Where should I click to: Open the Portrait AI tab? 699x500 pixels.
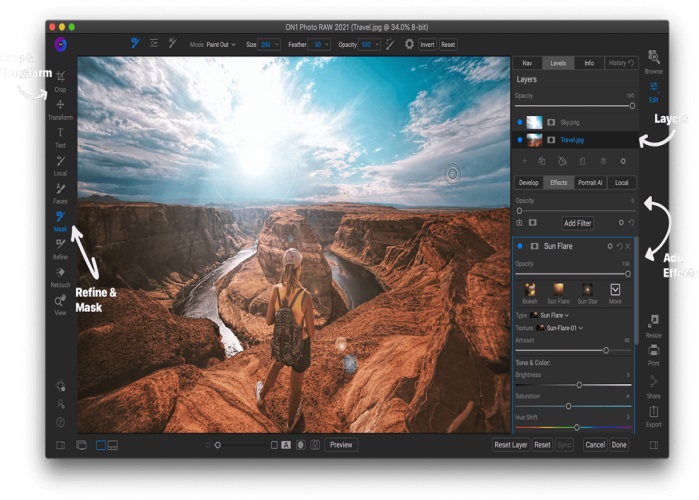click(x=590, y=183)
